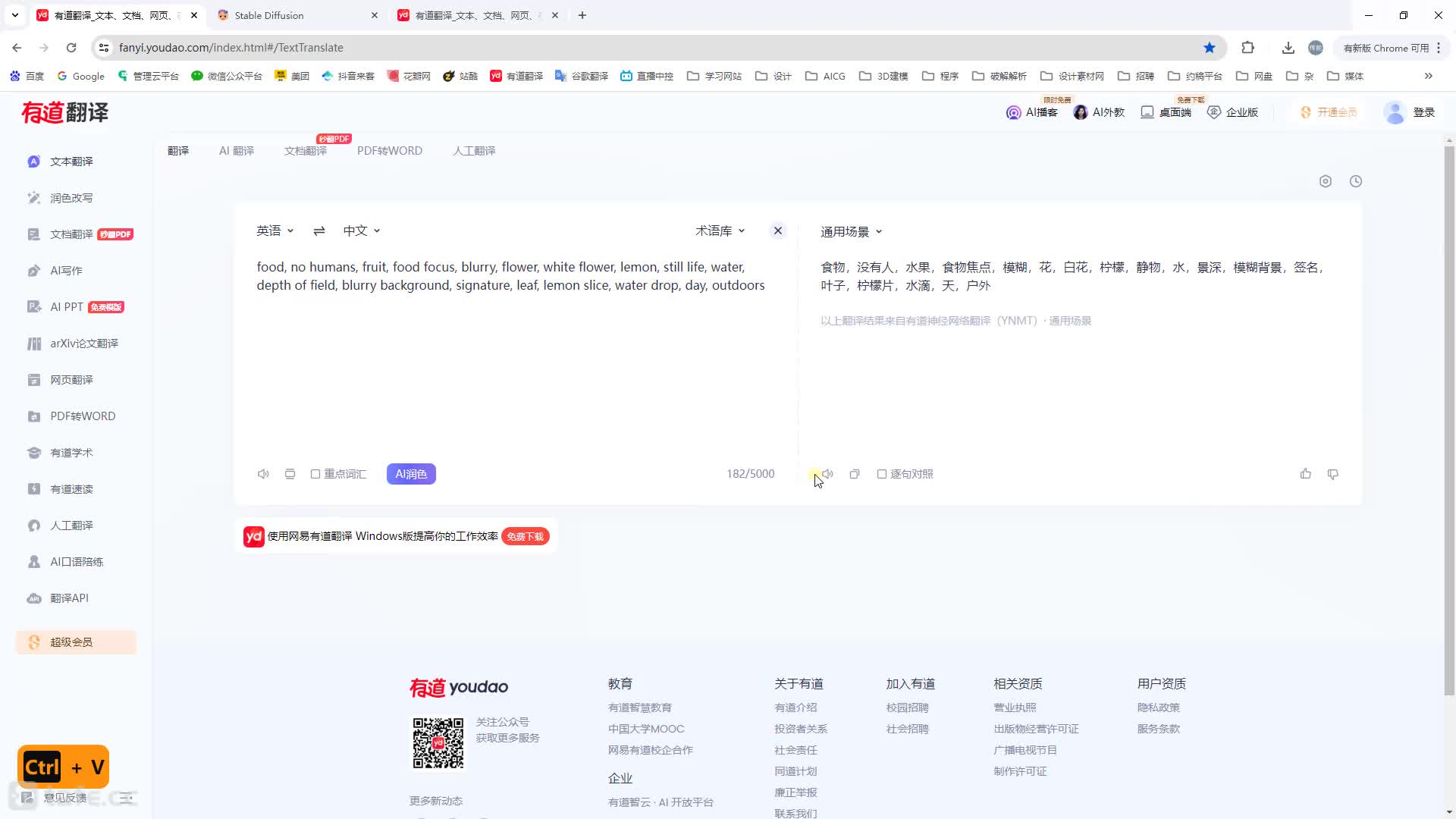
Task: Click the AI润色 button
Action: (411, 474)
